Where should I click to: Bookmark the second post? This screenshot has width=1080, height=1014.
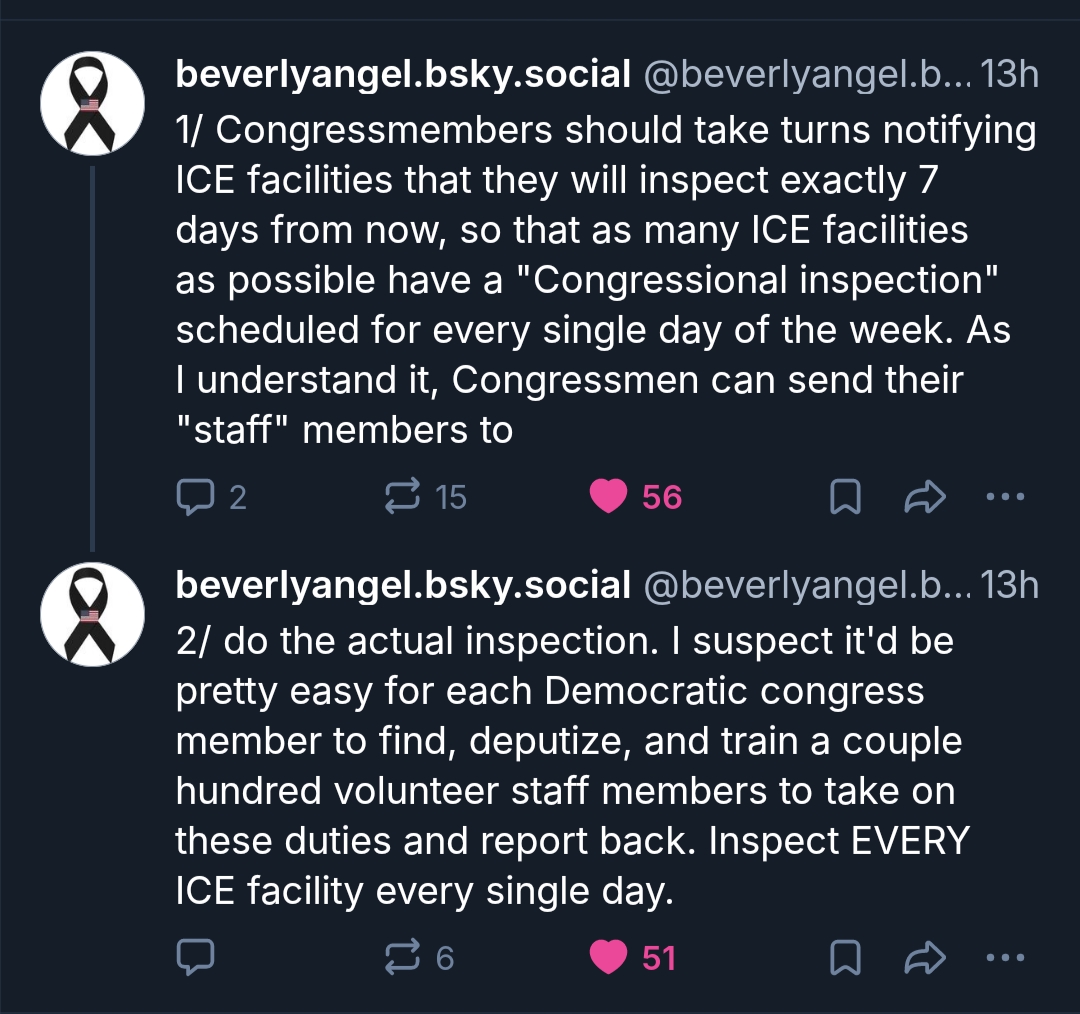tap(845, 958)
